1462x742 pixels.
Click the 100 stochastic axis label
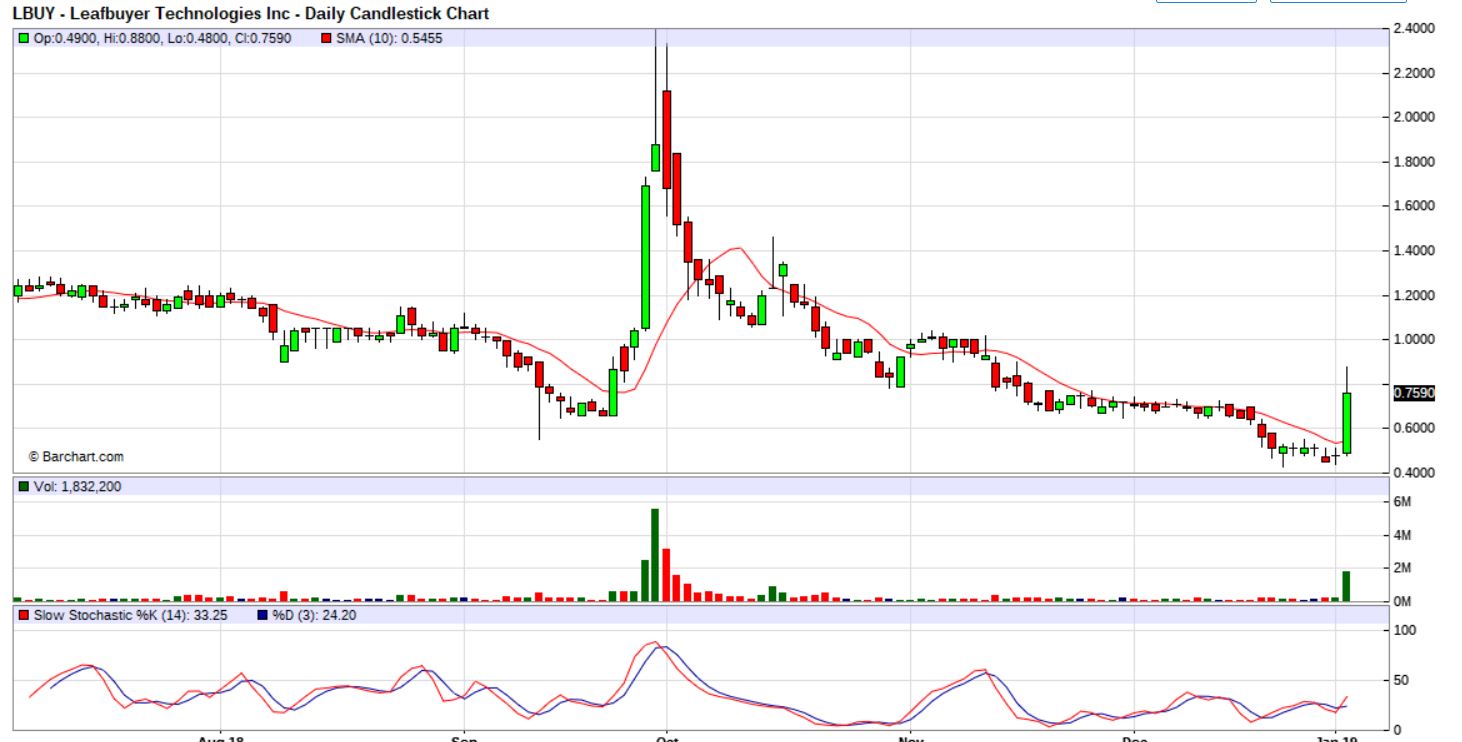click(x=1405, y=631)
